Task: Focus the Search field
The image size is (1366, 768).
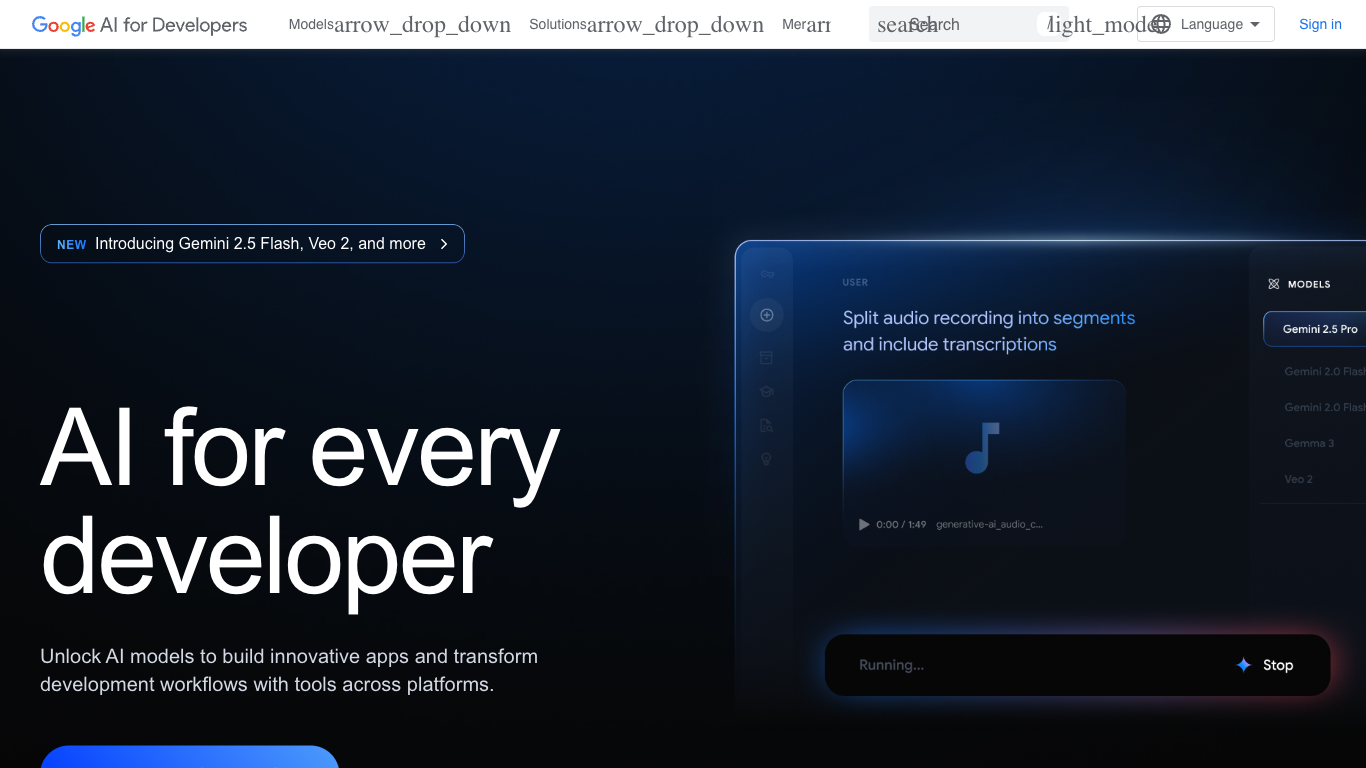Action: click(x=968, y=25)
